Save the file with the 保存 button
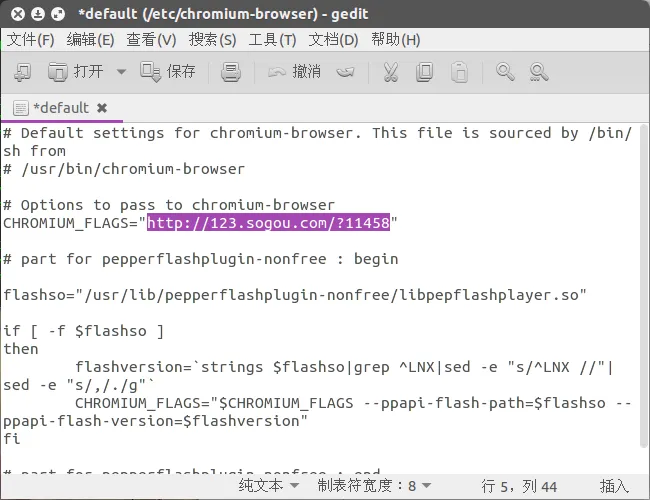This screenshot has height=500, width=650. click(x=167, y=72)
